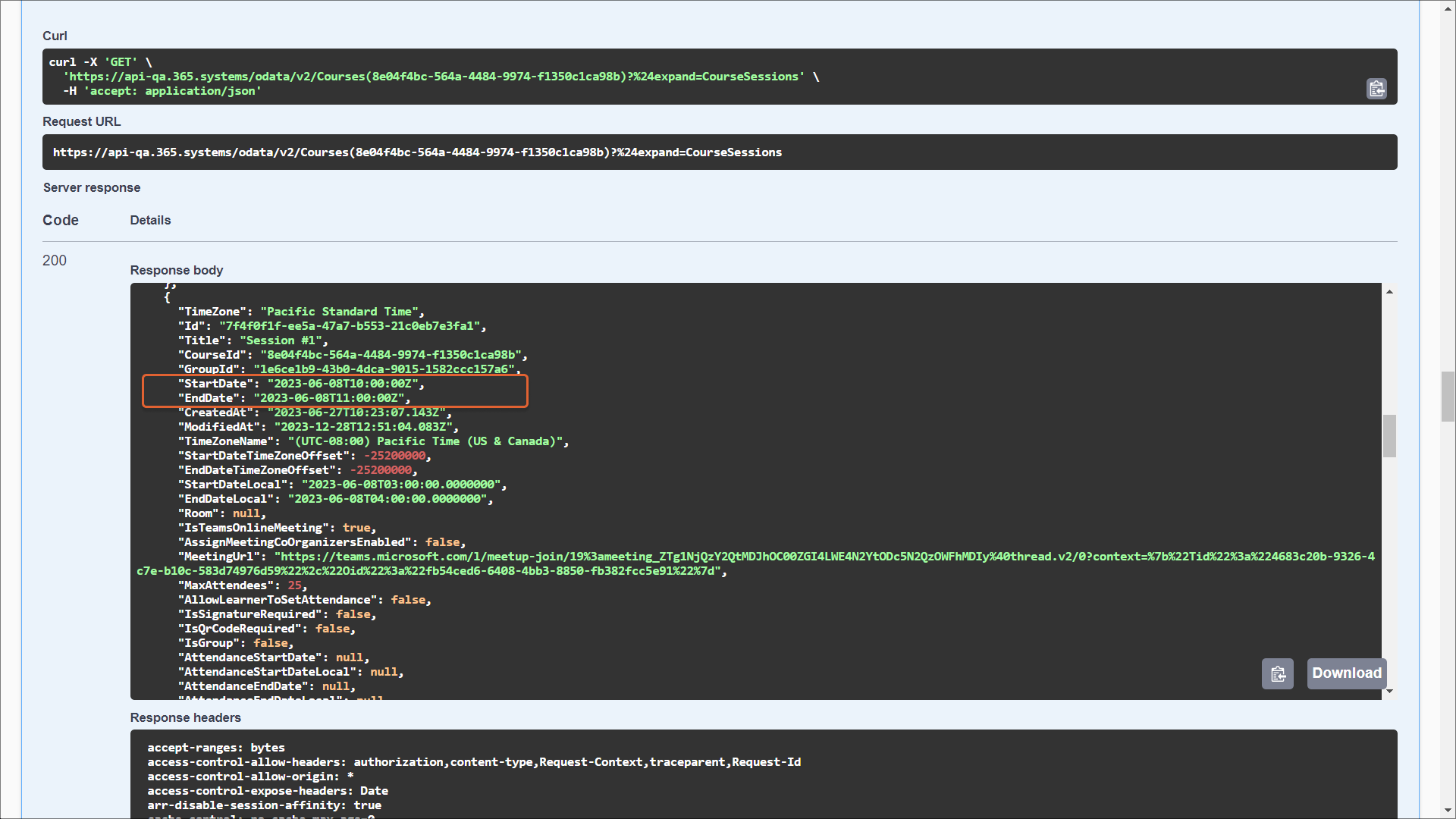Click the access-control-allow-headers response header line
Screen dimensions: 1456x819
(x=473, y=762)
